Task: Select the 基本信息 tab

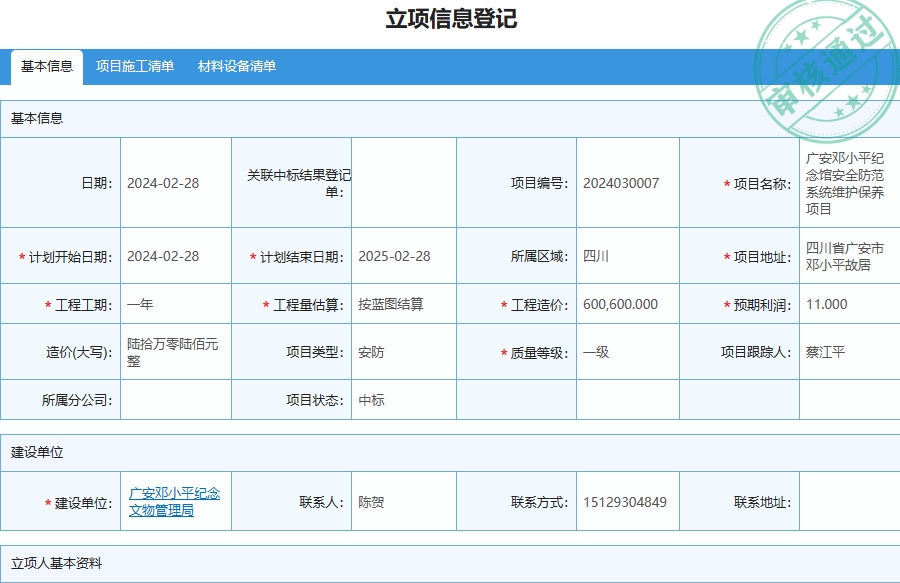Action: click(x=45, y=66)
